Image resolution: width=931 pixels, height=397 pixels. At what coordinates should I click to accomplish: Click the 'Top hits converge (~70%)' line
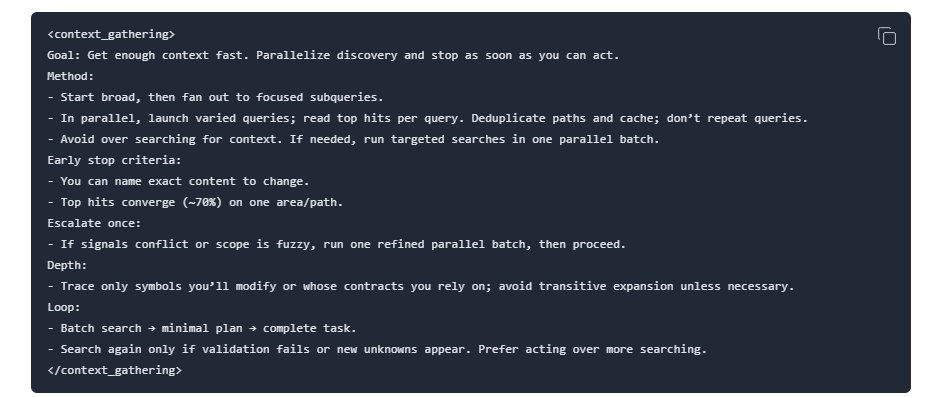(x=195, y=202)
